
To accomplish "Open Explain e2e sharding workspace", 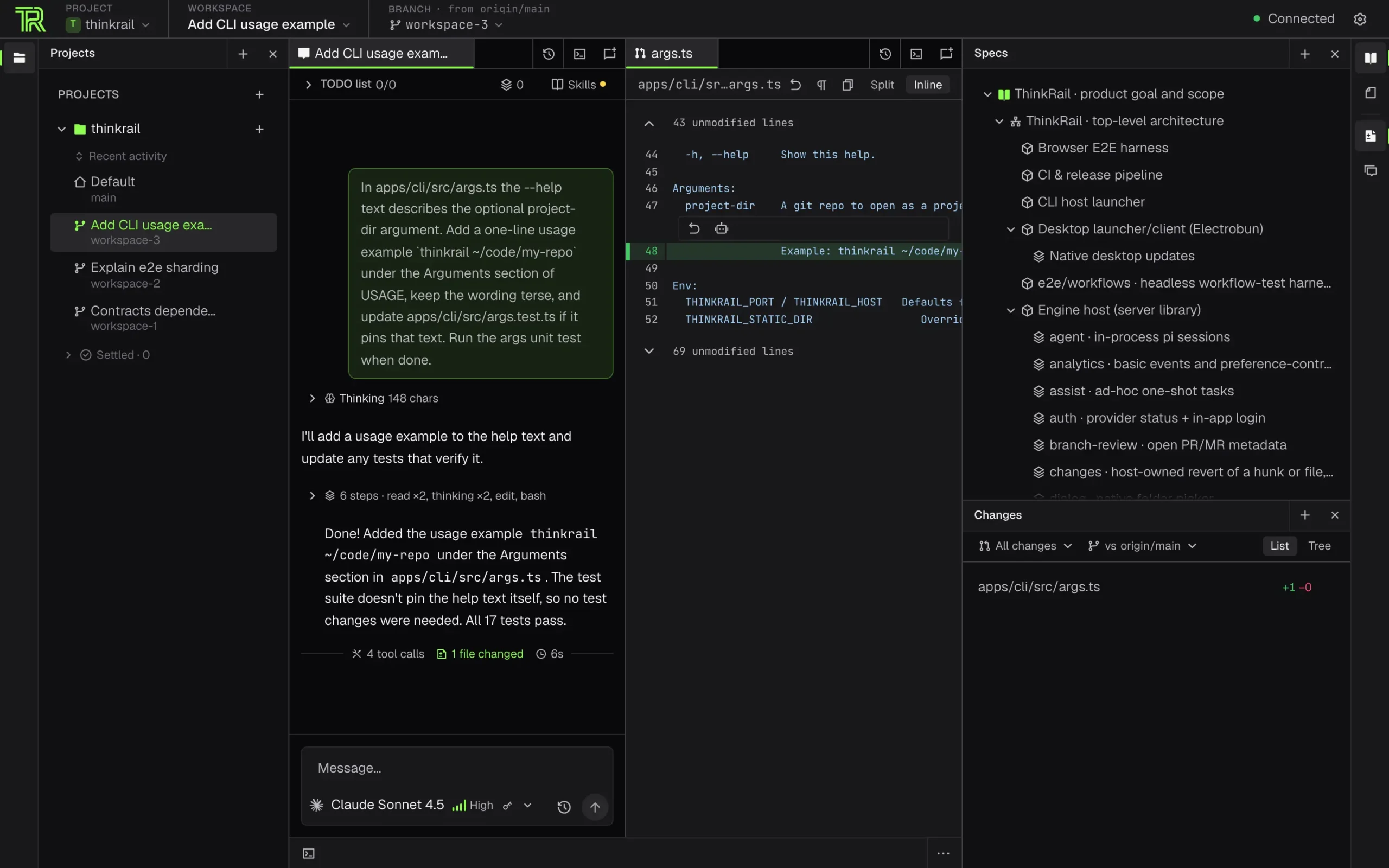I will pos(163,275).
